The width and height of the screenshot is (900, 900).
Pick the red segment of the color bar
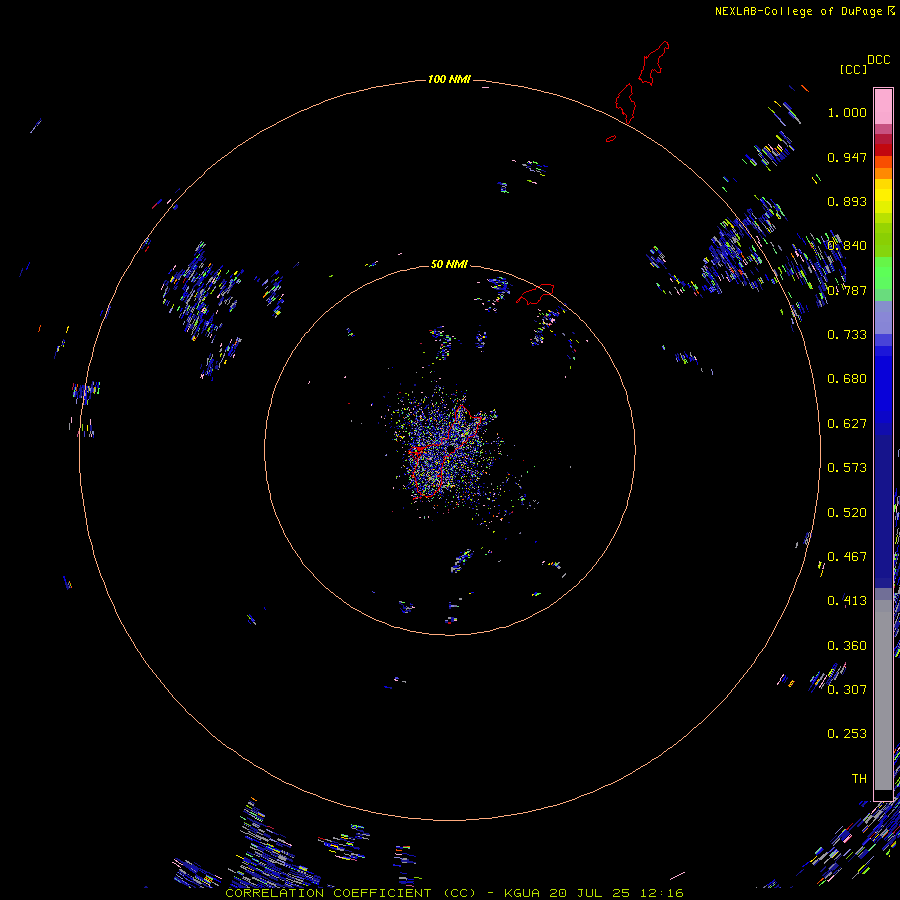point(883,150)
